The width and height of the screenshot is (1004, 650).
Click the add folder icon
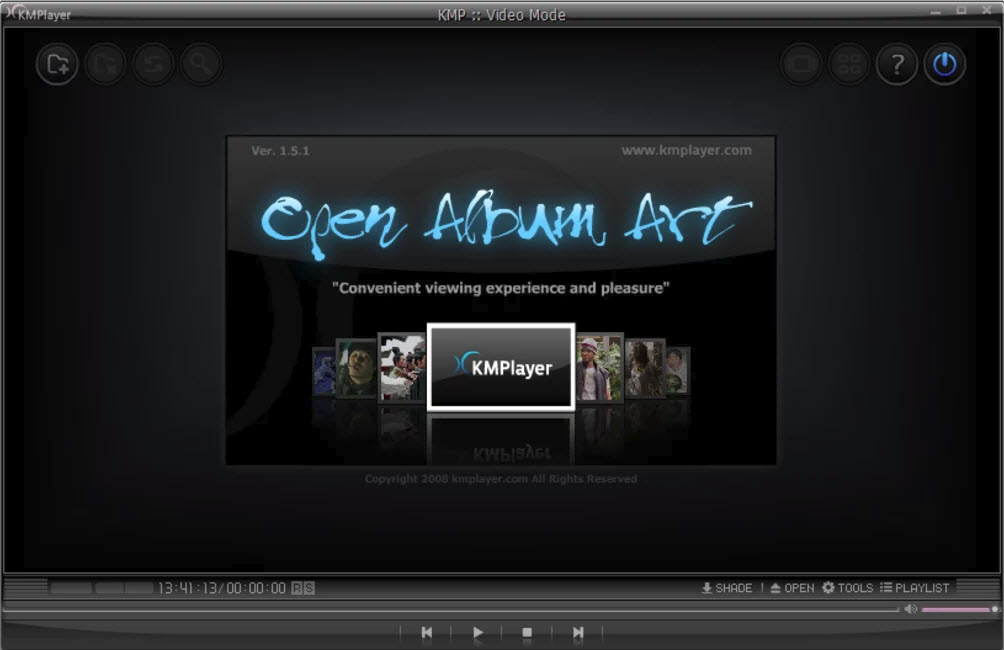point(57,64)
